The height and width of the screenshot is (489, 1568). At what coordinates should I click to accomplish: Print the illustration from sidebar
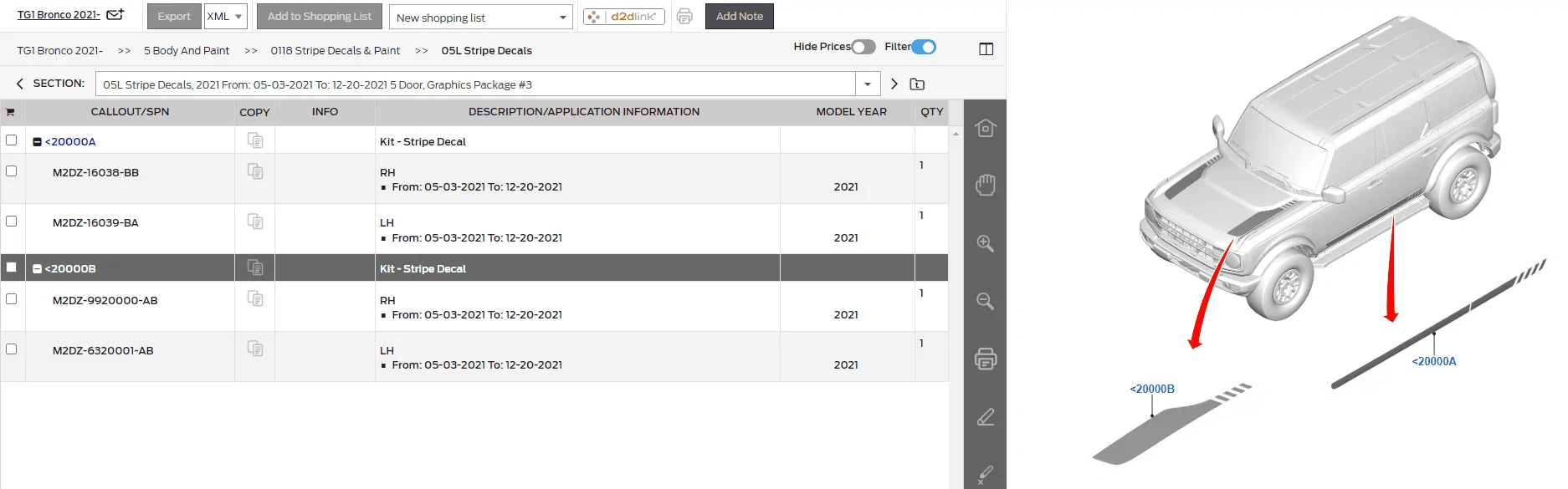[986, 359]
